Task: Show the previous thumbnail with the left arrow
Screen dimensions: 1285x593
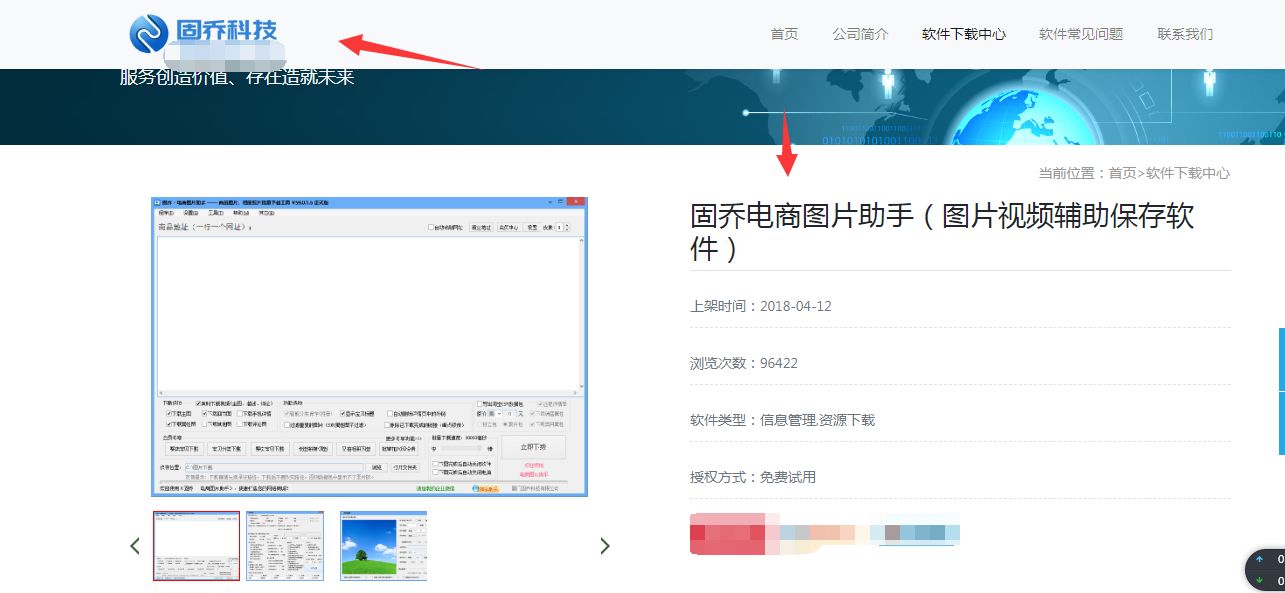Action: tap(135, 546)
